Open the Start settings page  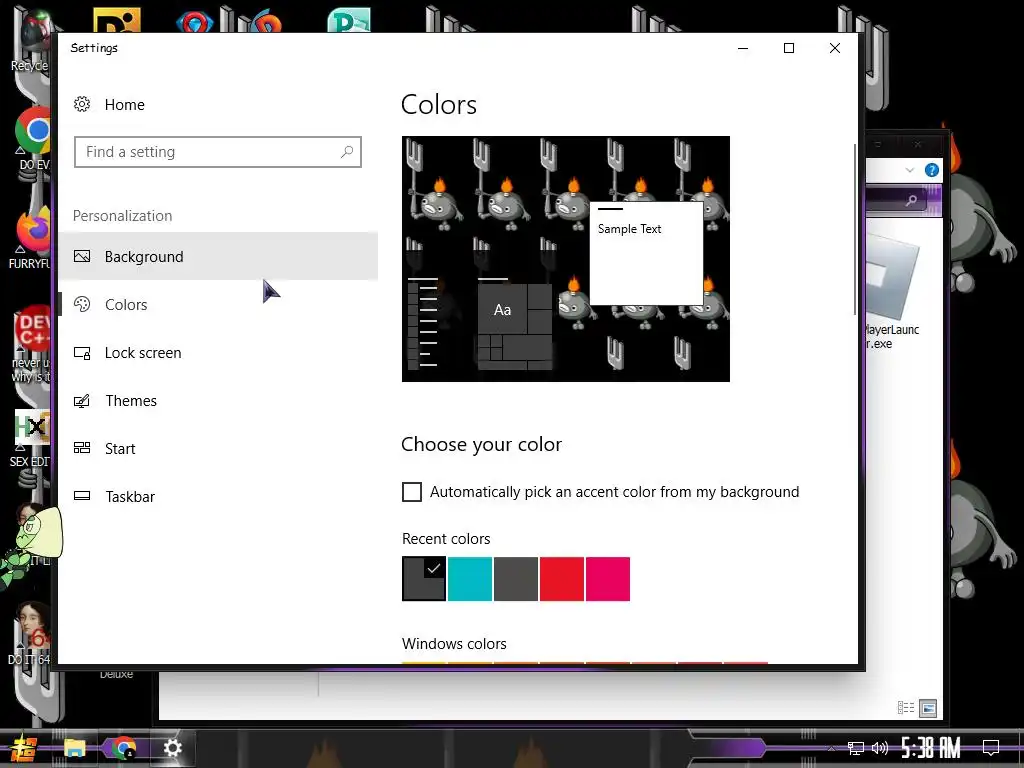(217, 449)
